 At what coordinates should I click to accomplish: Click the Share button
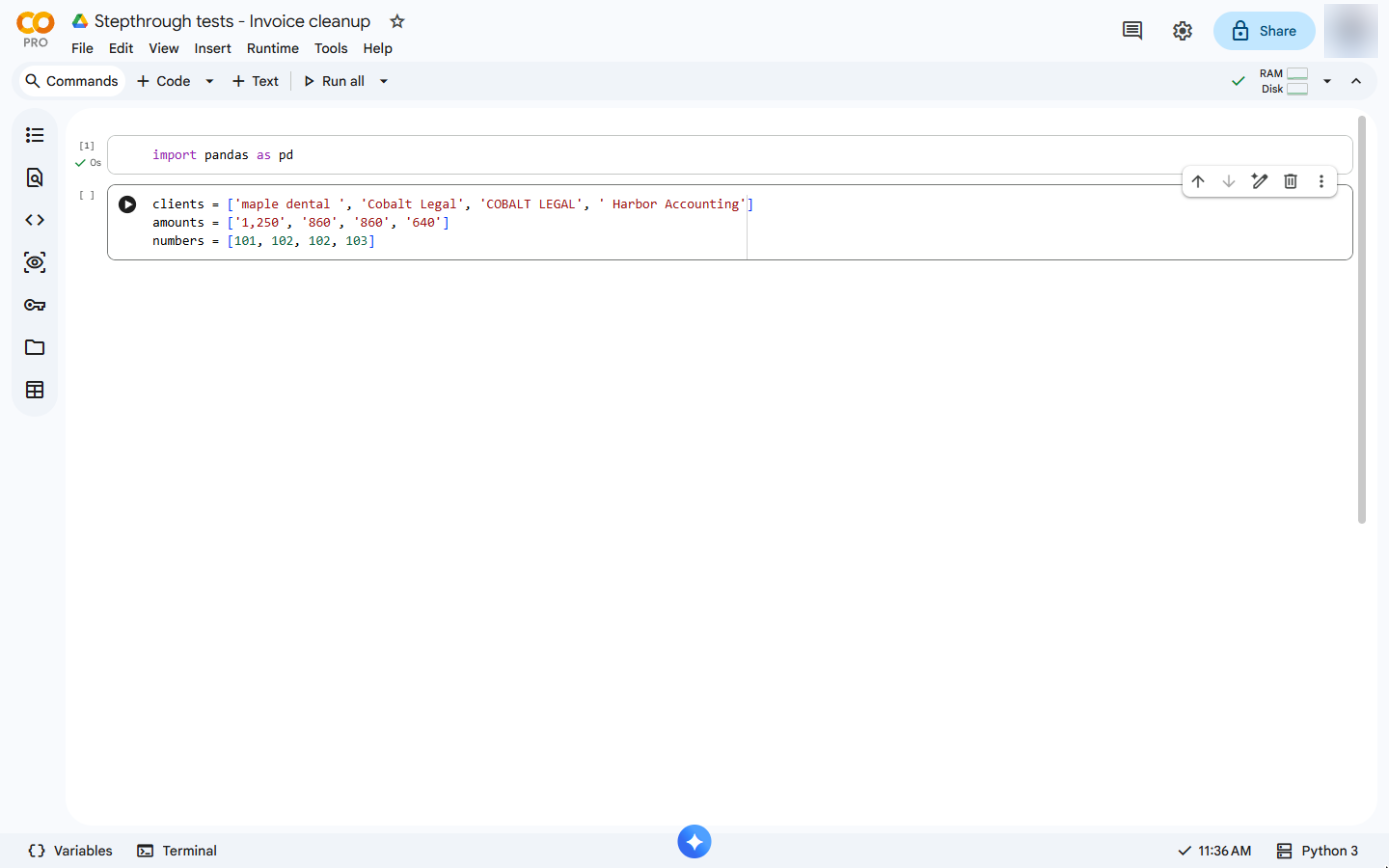[1264, 31]
